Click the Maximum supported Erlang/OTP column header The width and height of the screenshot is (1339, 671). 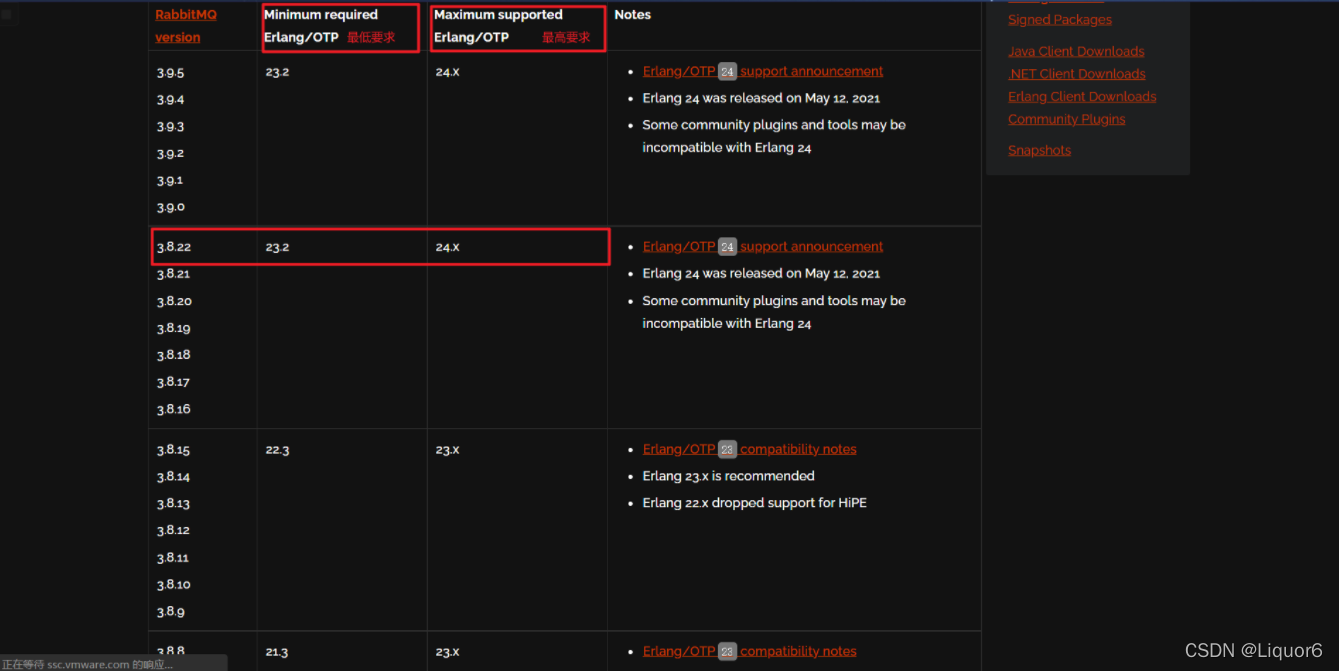point(498,26)
